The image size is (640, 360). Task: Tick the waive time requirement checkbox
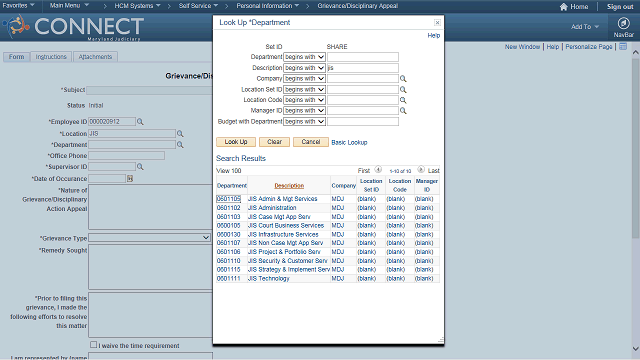click(93, 345)
